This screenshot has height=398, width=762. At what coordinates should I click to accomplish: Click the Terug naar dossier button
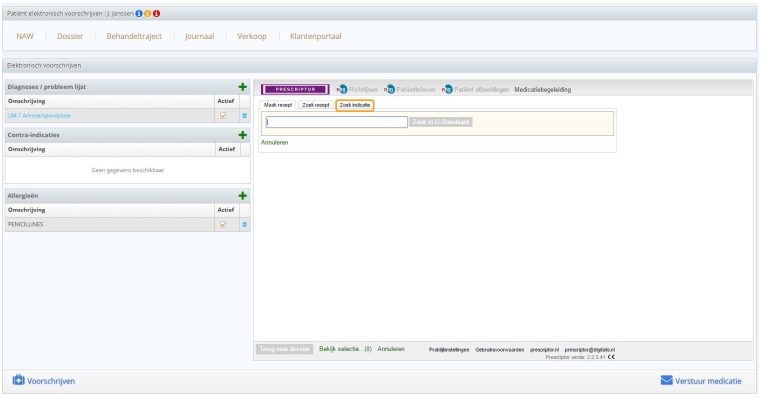tap(284, 349)
